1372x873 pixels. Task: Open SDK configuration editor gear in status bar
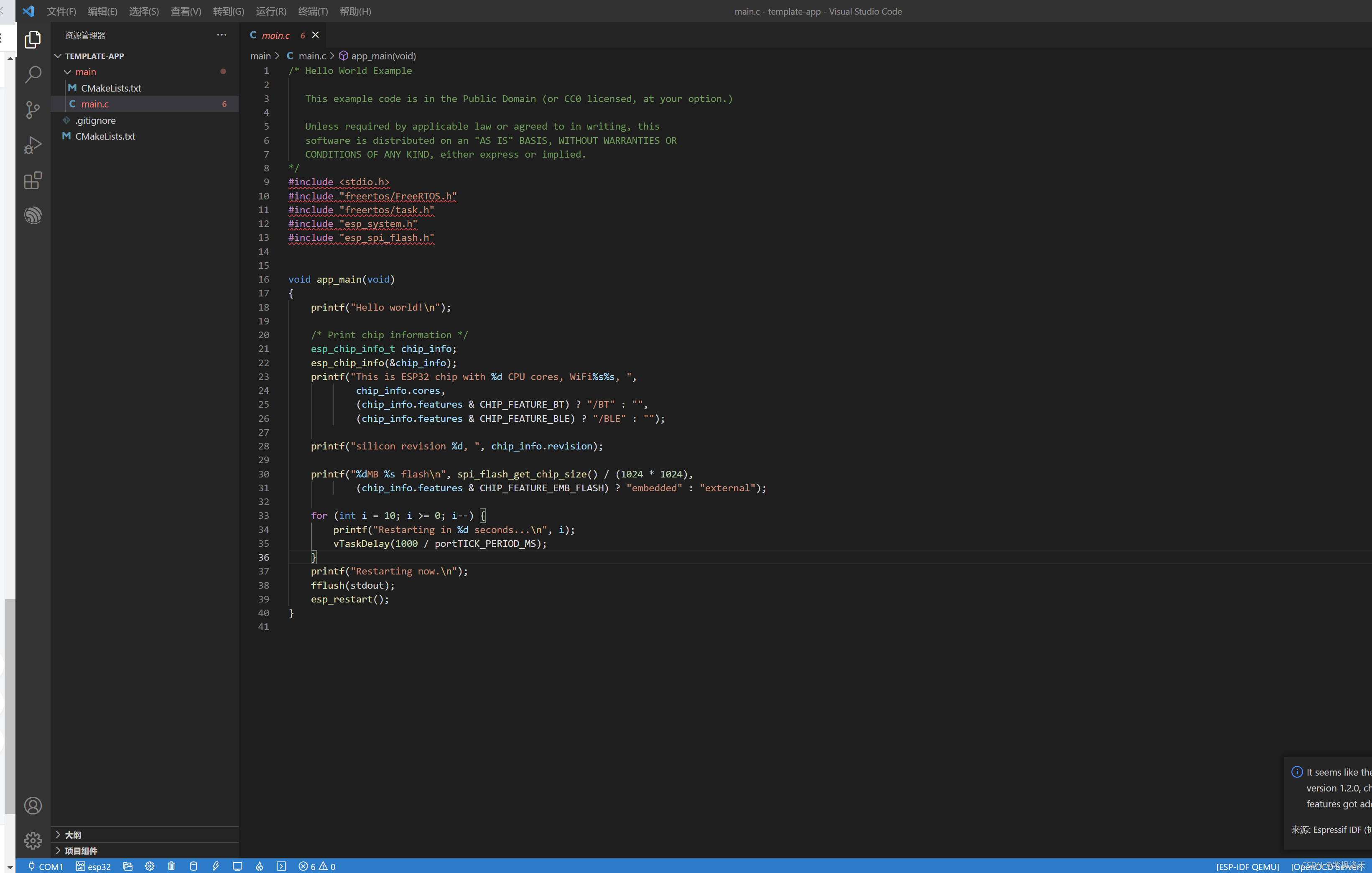click(x=149, y=866)
